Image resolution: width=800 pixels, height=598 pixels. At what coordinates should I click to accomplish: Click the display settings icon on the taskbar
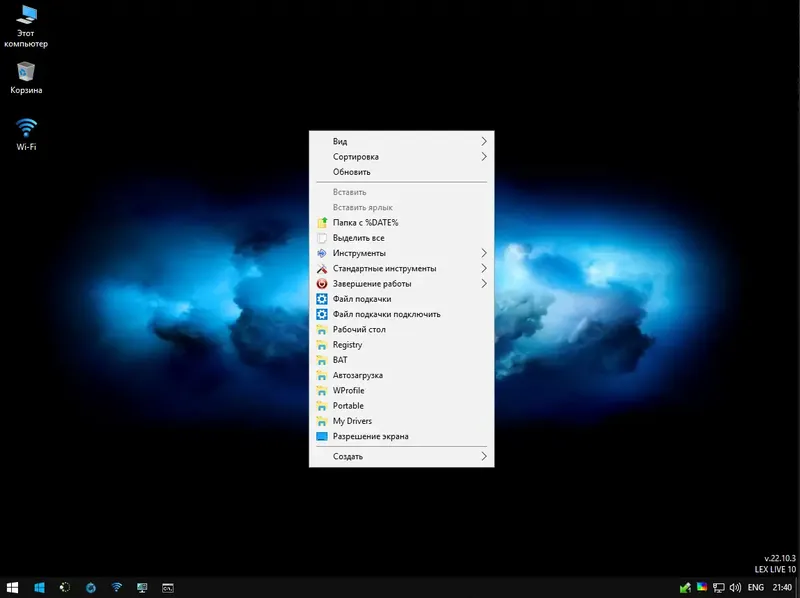[x=143, y=588]
